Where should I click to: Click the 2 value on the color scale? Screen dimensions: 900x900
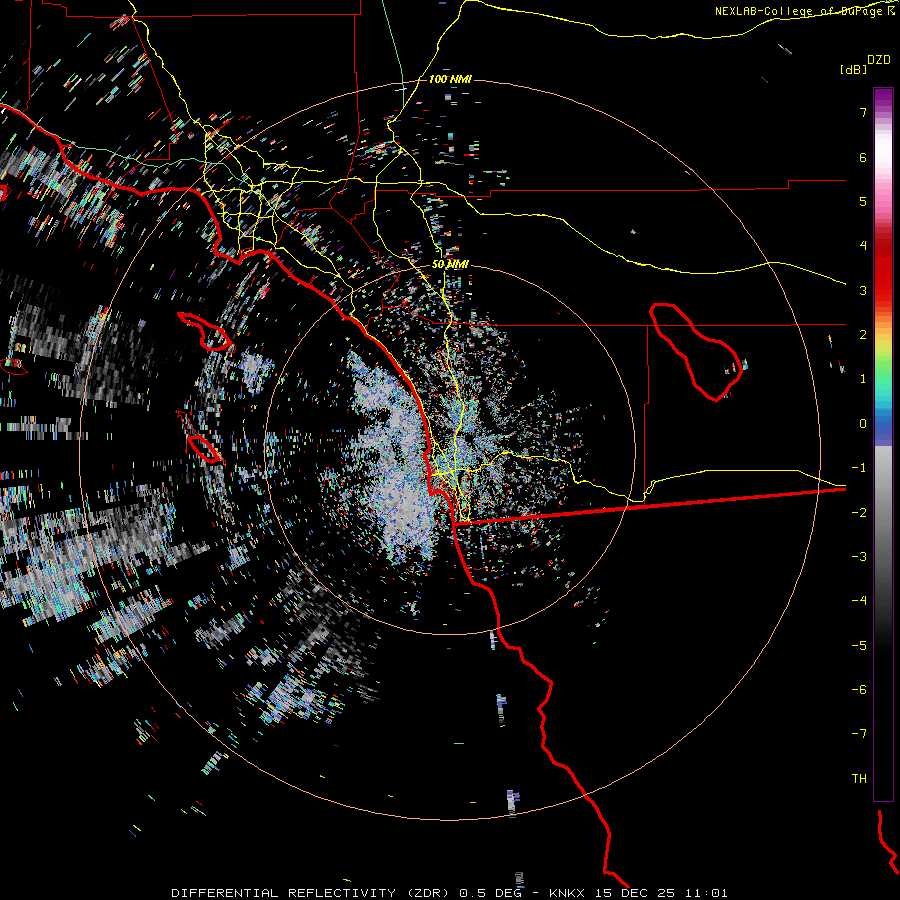coord(863,335)
